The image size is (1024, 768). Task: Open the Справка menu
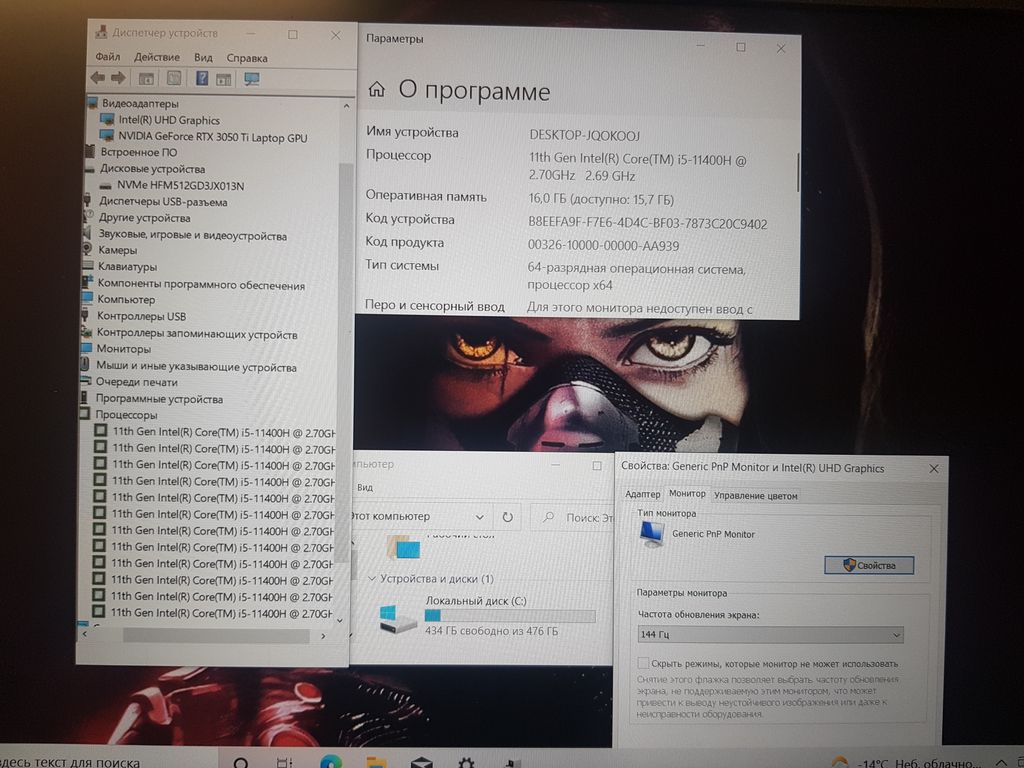pyautogui.click(x=247, y=58)
